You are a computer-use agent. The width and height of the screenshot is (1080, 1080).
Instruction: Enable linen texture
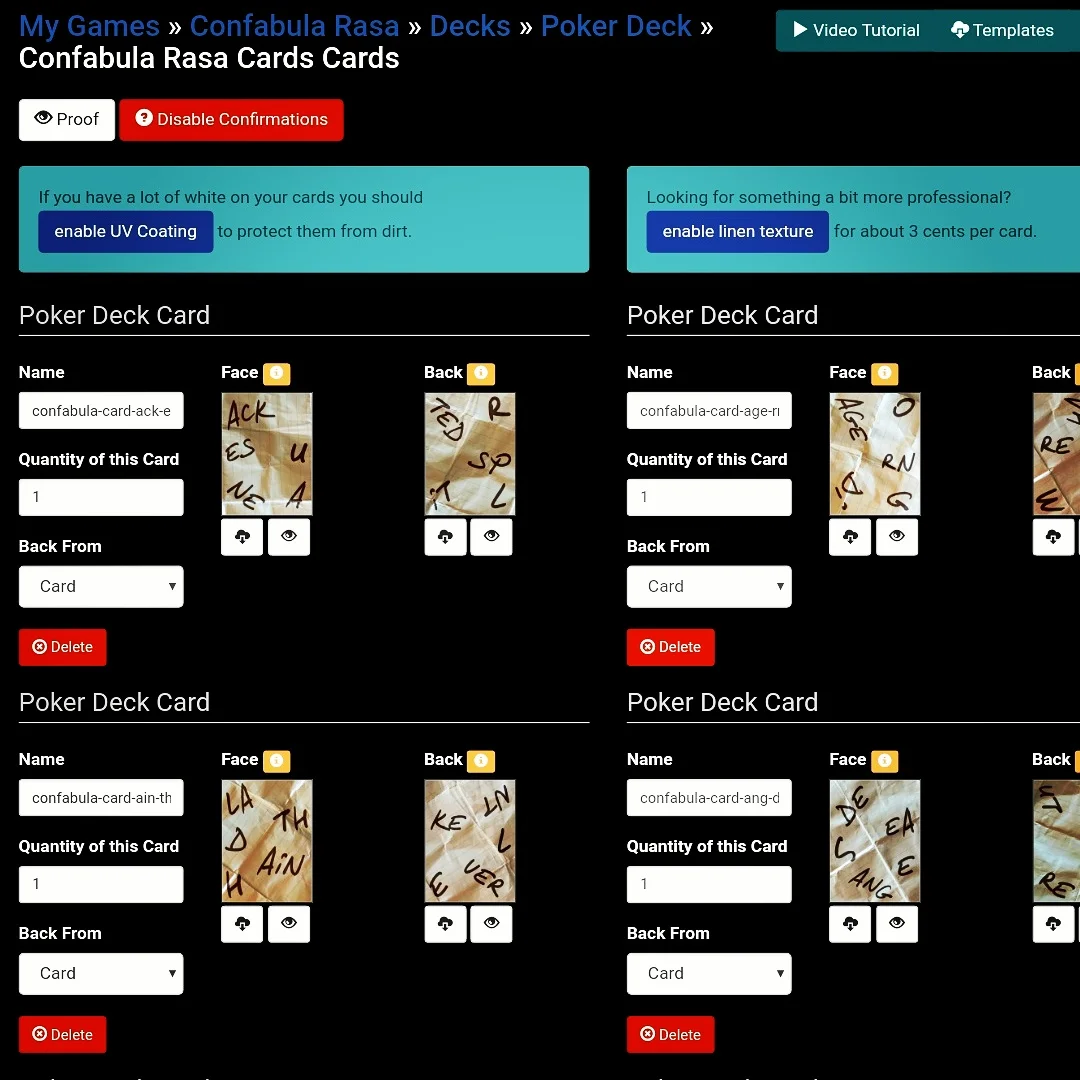(x=737, y=231)
